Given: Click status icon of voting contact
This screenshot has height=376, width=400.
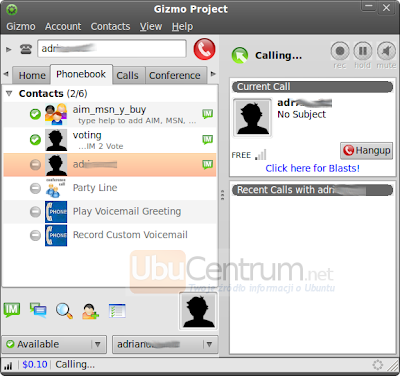Looking at the screenshot, I should coord(35,139).
